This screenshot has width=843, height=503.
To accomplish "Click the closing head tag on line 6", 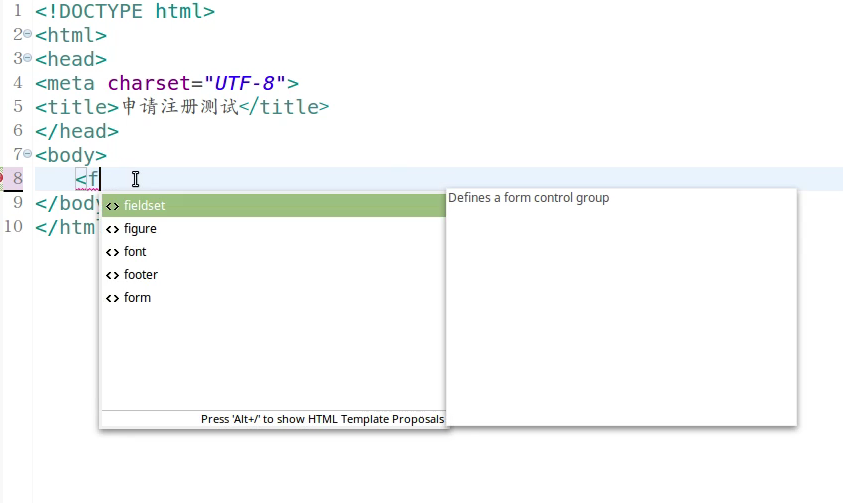I will click(x=76, y=131).
